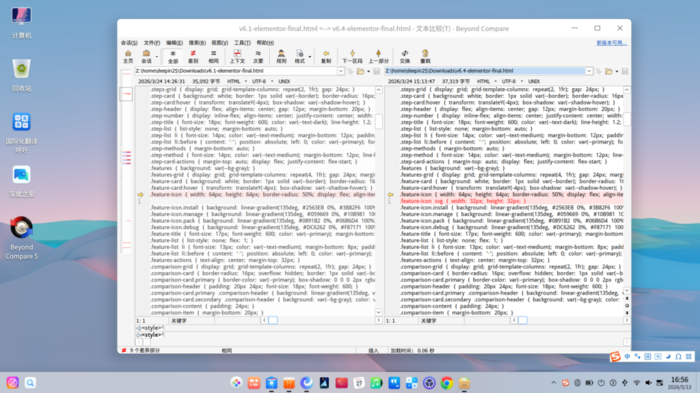Viewport: 700px width, 393px height.
Task: Open 深度之家 desktop icon
Action: (21, 181)
